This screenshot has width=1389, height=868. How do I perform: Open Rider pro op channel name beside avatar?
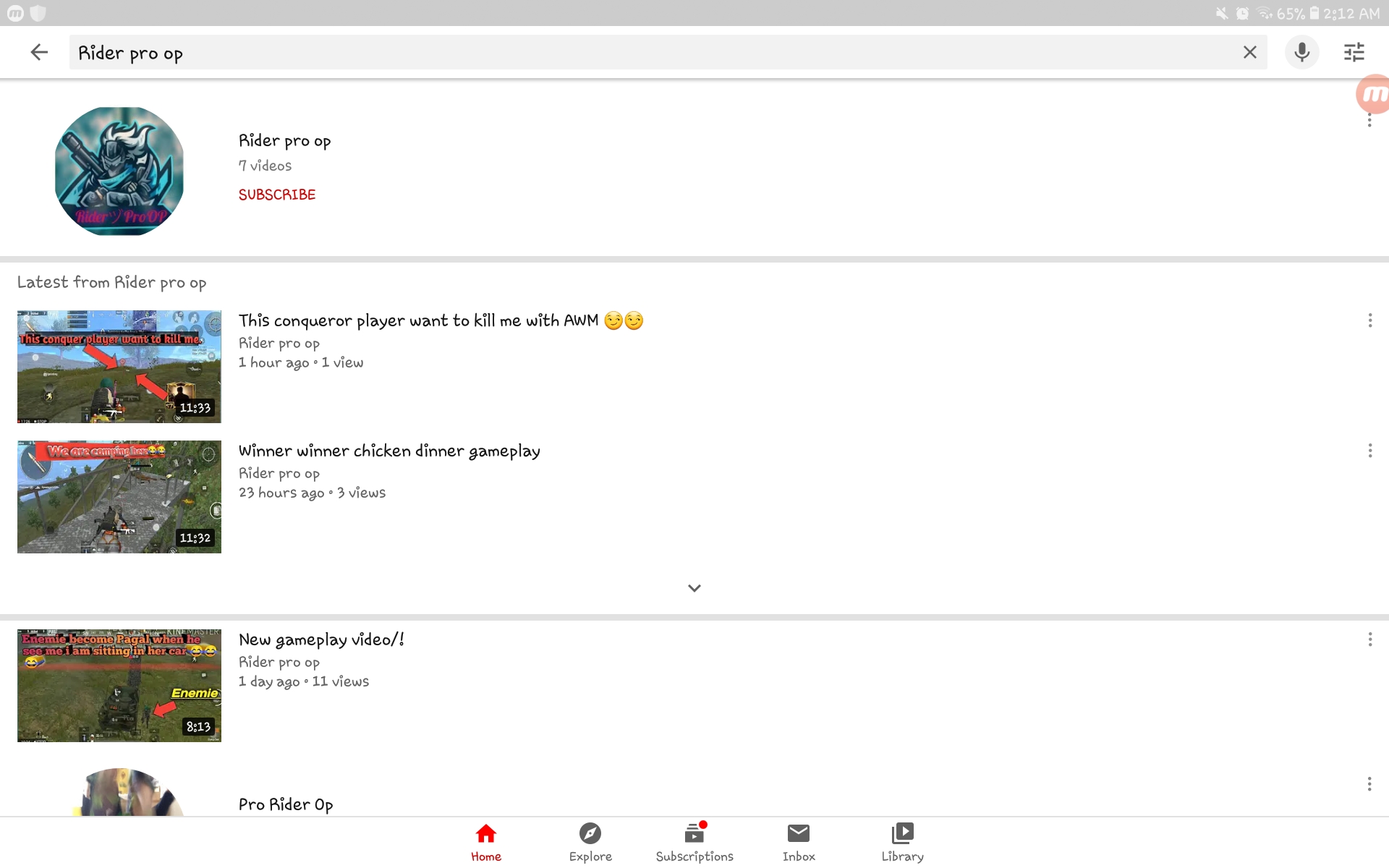coord(285,140)
